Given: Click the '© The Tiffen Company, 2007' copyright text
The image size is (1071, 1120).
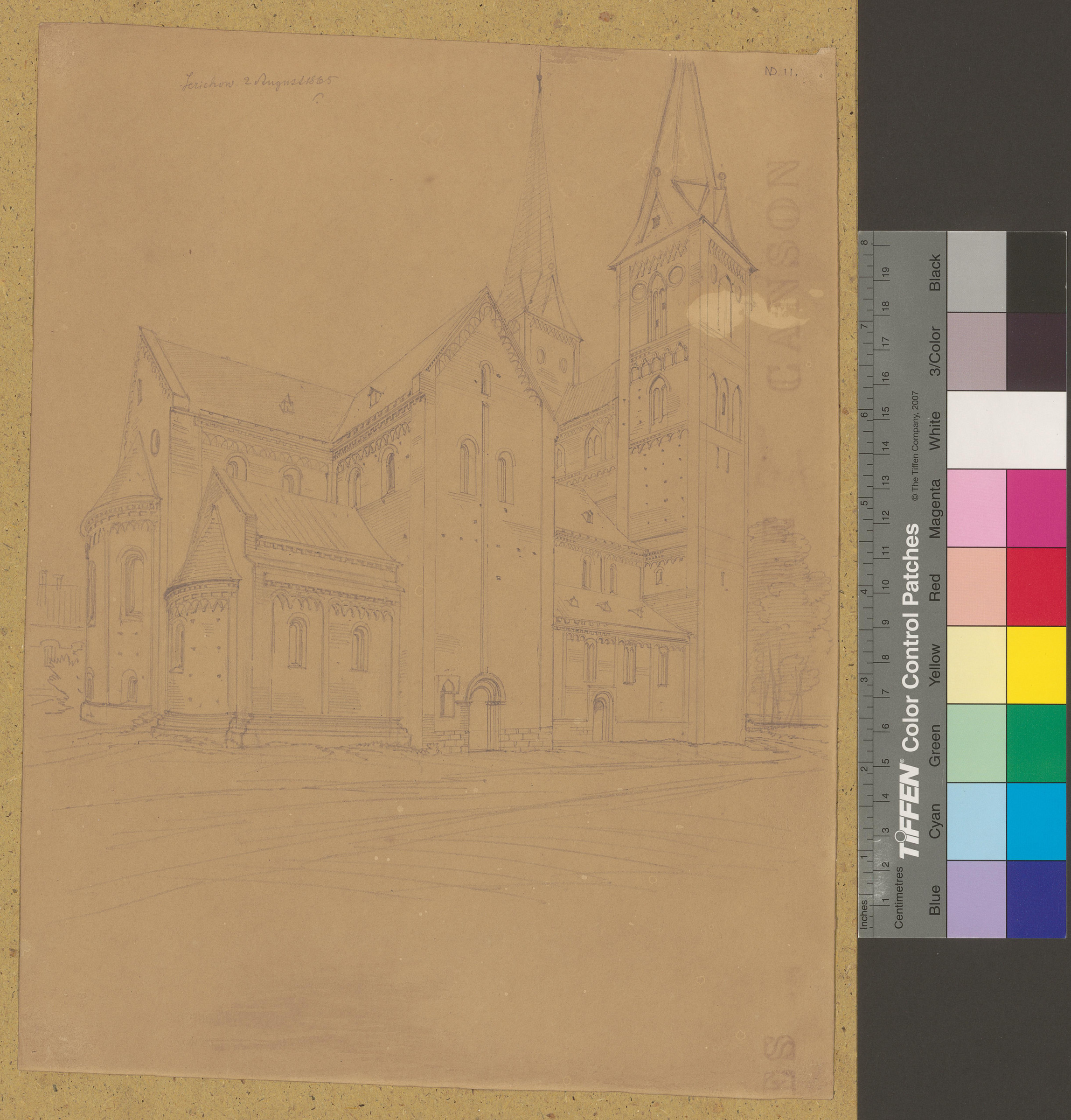Looking at the screenshot, I should coord(915,446).
